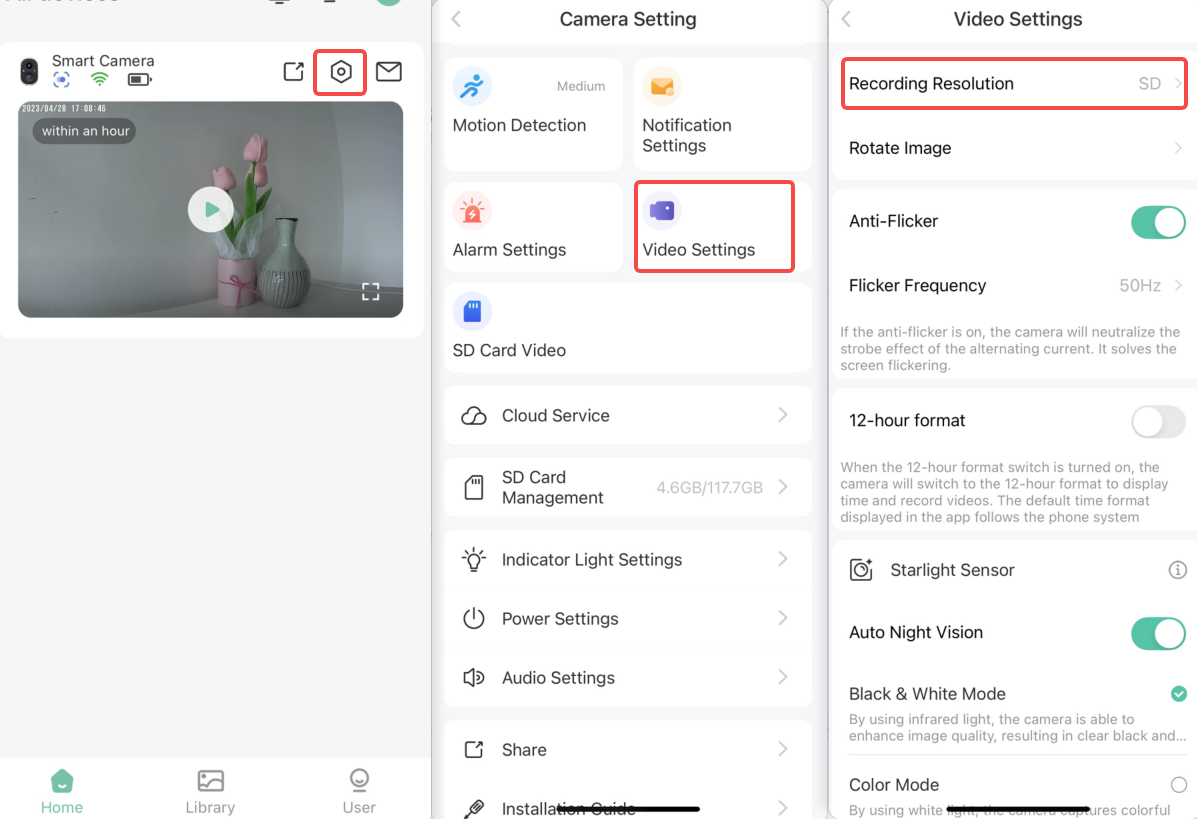Tap the within an hour label
Screen dimensions: 1197x819
click(x=85, y=131)
